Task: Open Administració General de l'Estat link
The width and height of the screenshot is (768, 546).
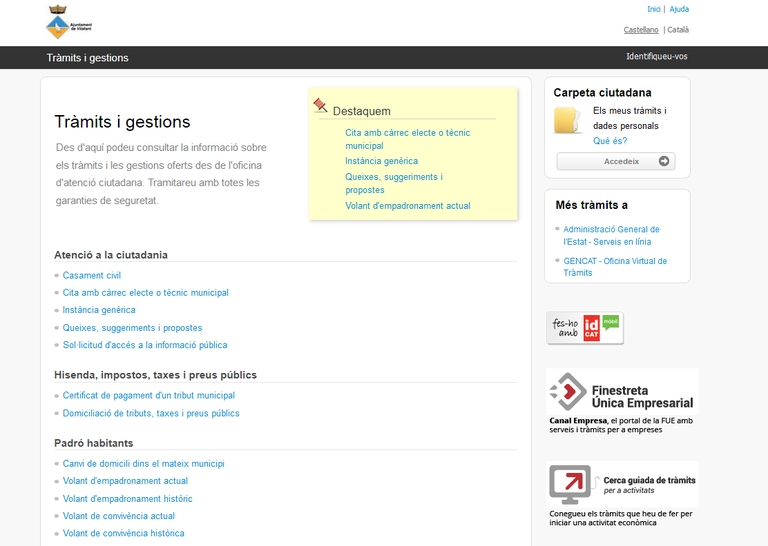Action: click(x=611, y=236)
